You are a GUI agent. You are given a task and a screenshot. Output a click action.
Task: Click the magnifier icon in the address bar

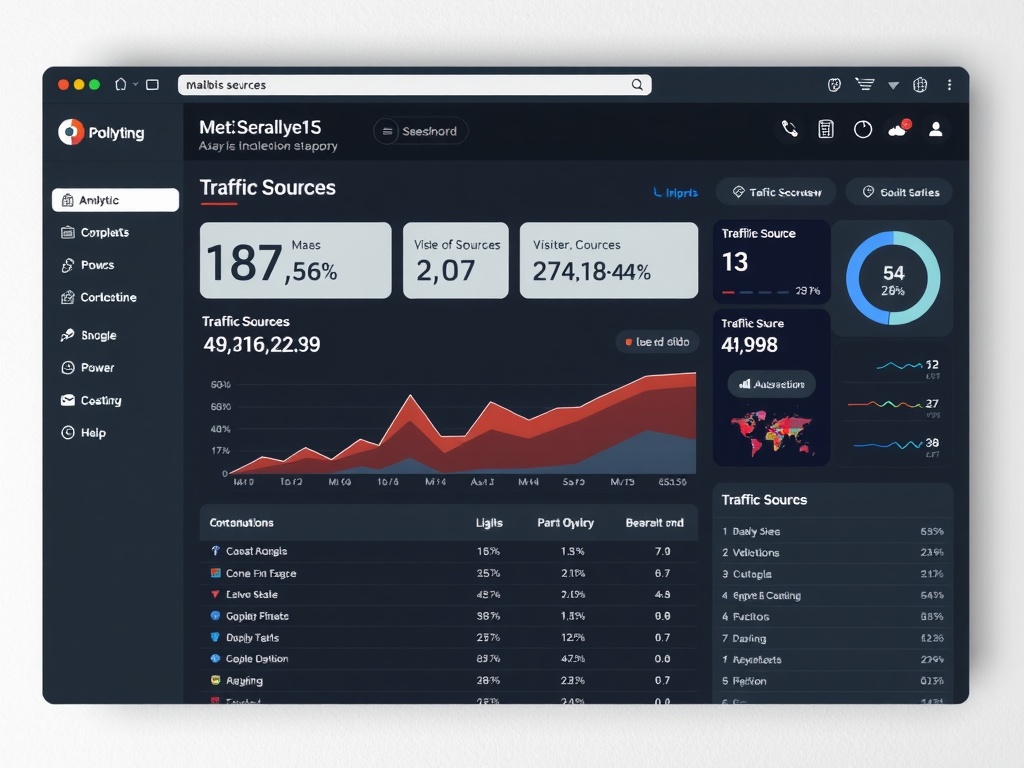coord(637,85)
